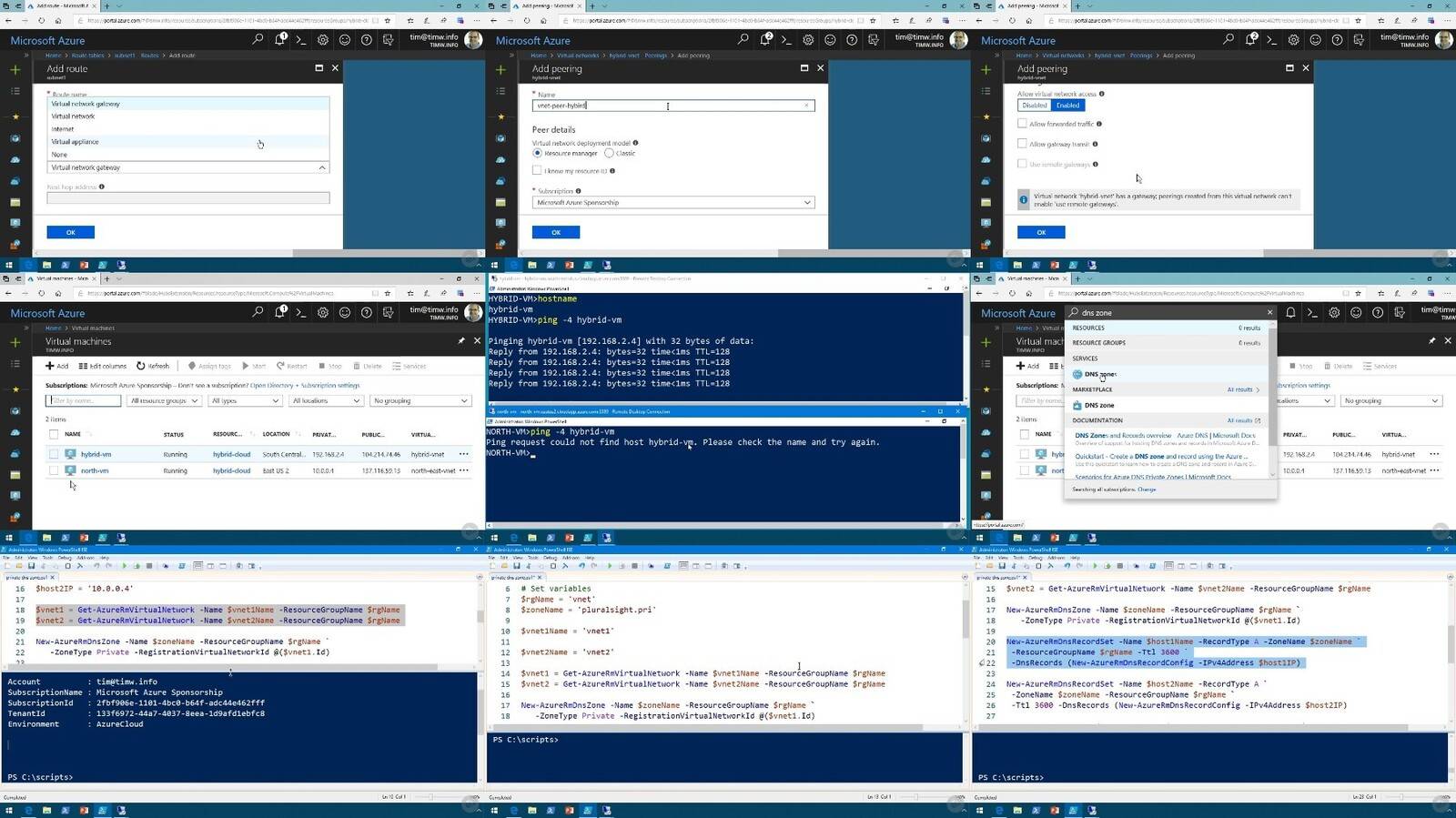Clear the 'dns zone' search box
Screen dimensions: 1456x818
coord(1269,312)
